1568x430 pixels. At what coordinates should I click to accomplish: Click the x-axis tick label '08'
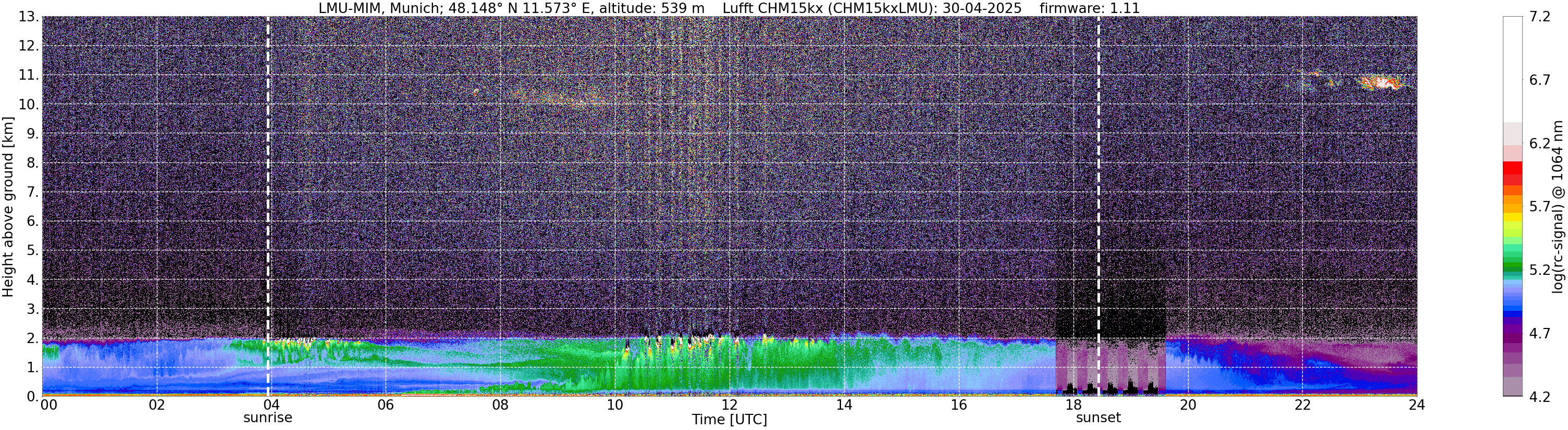(x=500, y=405)
